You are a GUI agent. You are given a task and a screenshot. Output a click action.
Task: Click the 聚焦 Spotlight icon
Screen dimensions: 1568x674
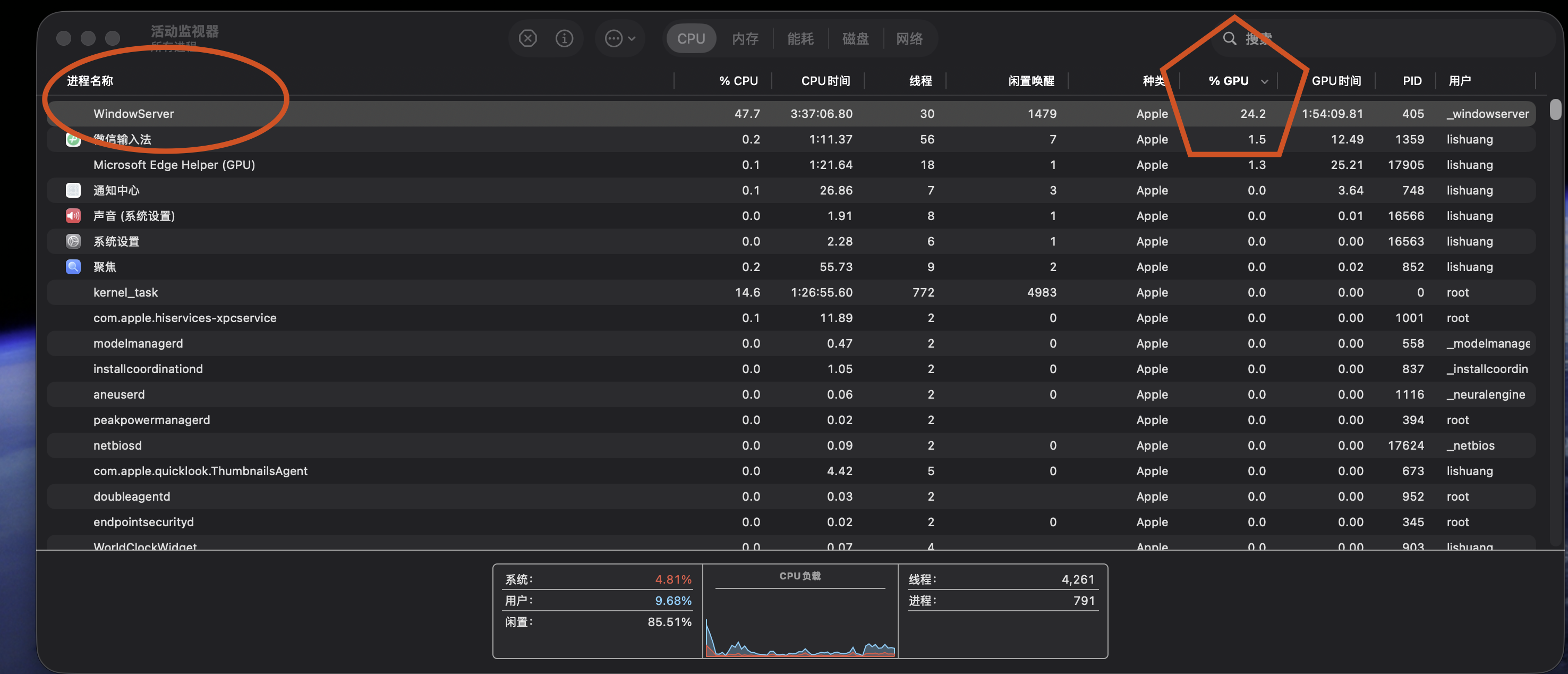pyautogui.click(x=73, y=267)
